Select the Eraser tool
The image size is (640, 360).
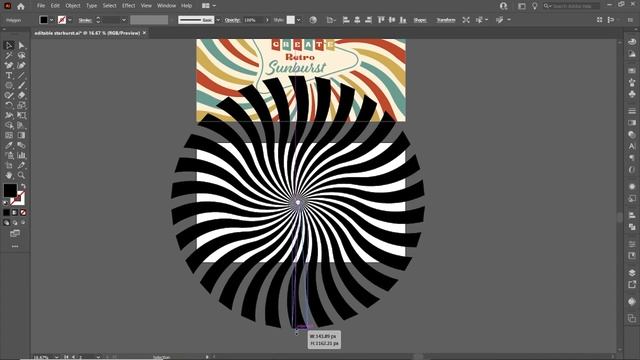(x=21, y=95)
